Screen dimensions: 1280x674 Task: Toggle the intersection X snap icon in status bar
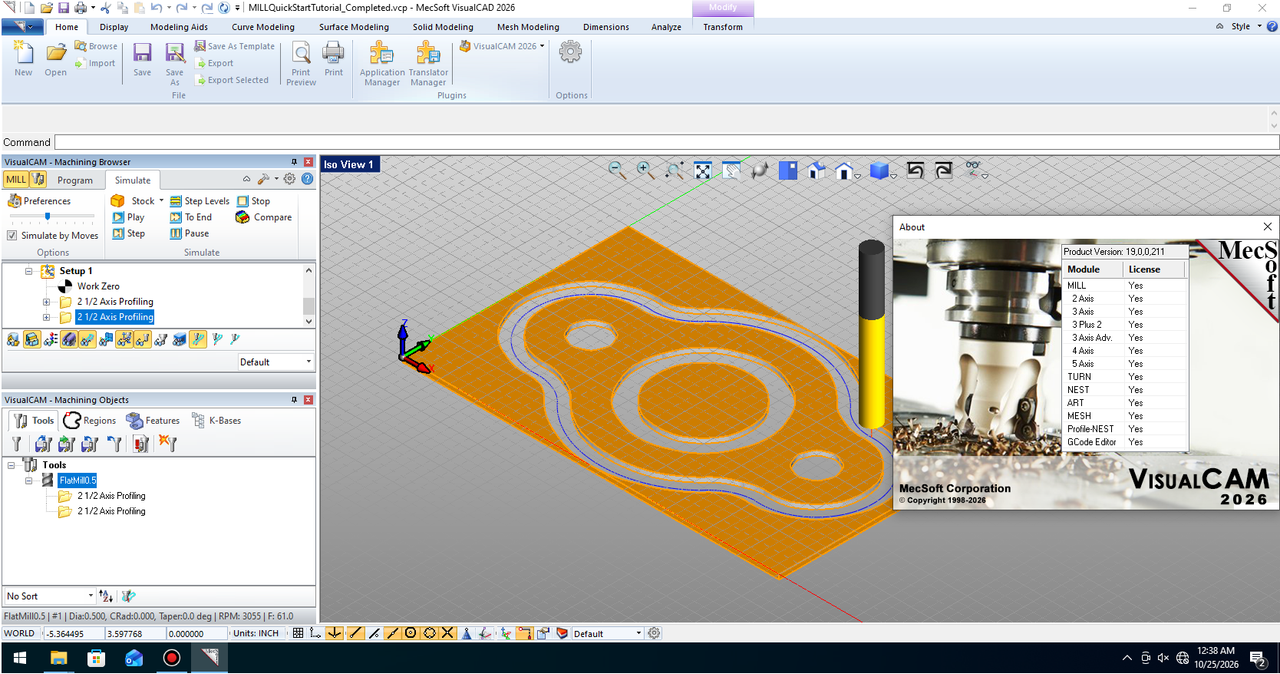pos(448,633)
